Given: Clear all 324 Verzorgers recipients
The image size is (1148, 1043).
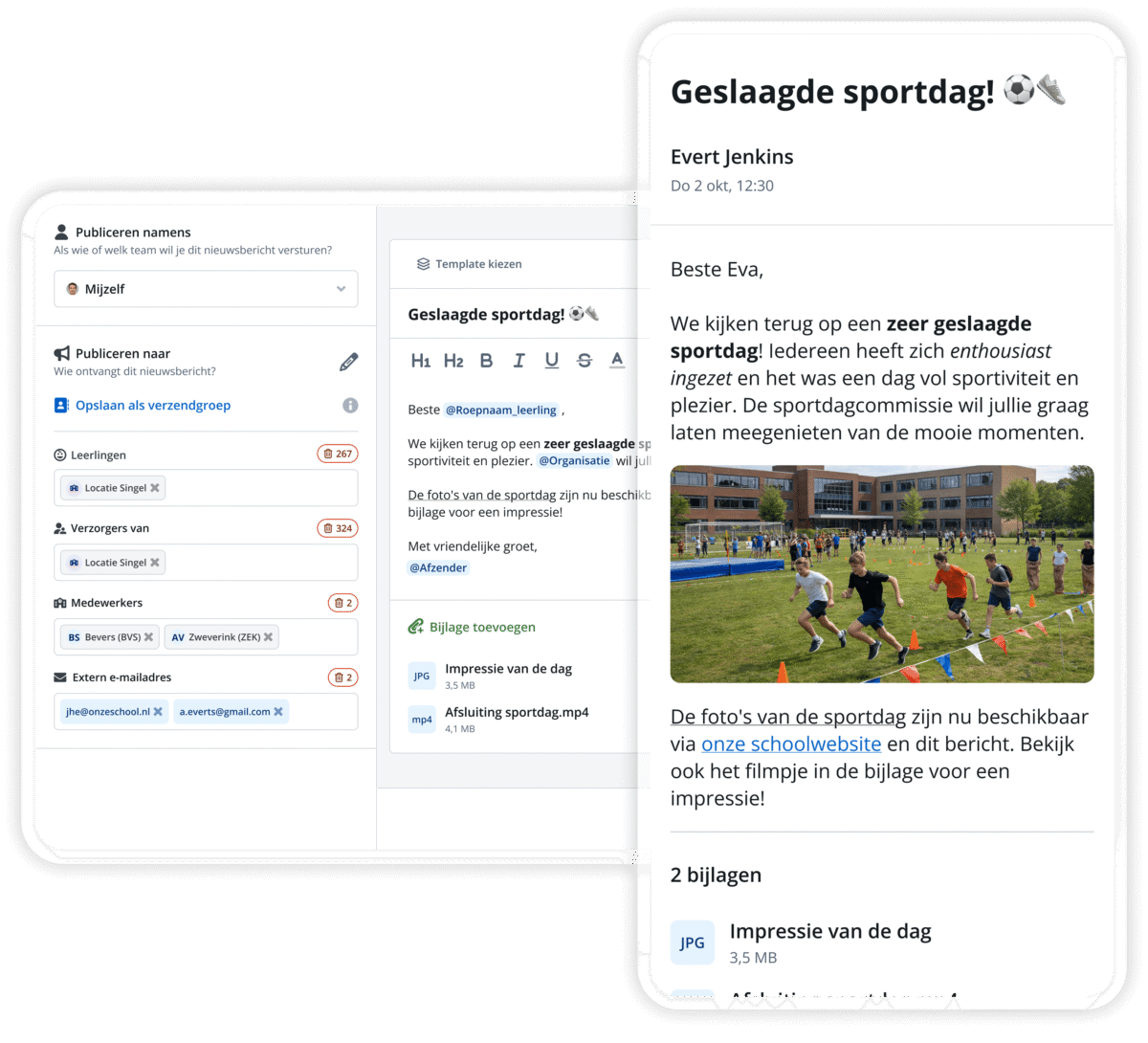Looking at the screenshot, I should [x=338, y=528].
